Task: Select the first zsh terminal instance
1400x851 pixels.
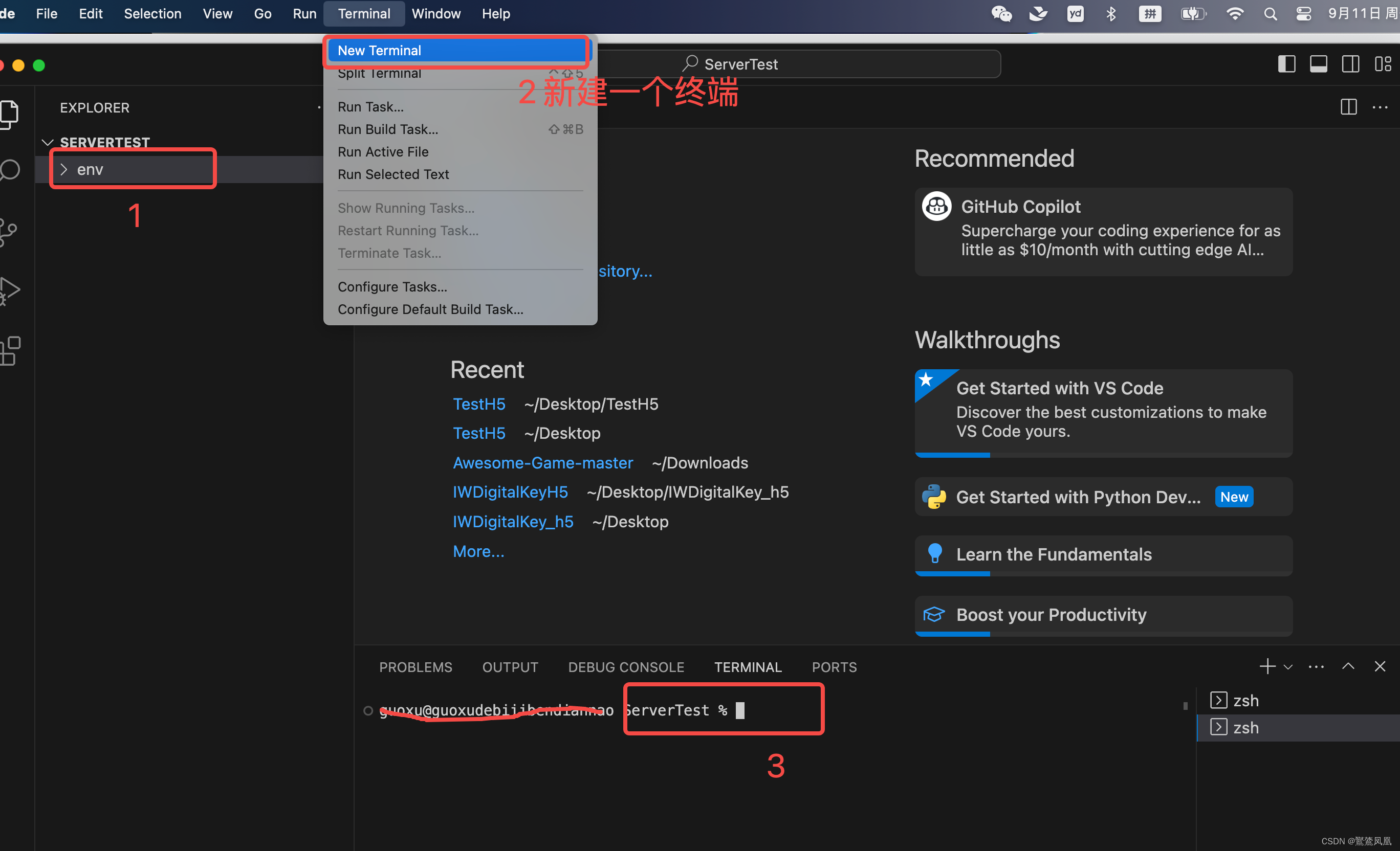Action: click(x=1298, y=701)
